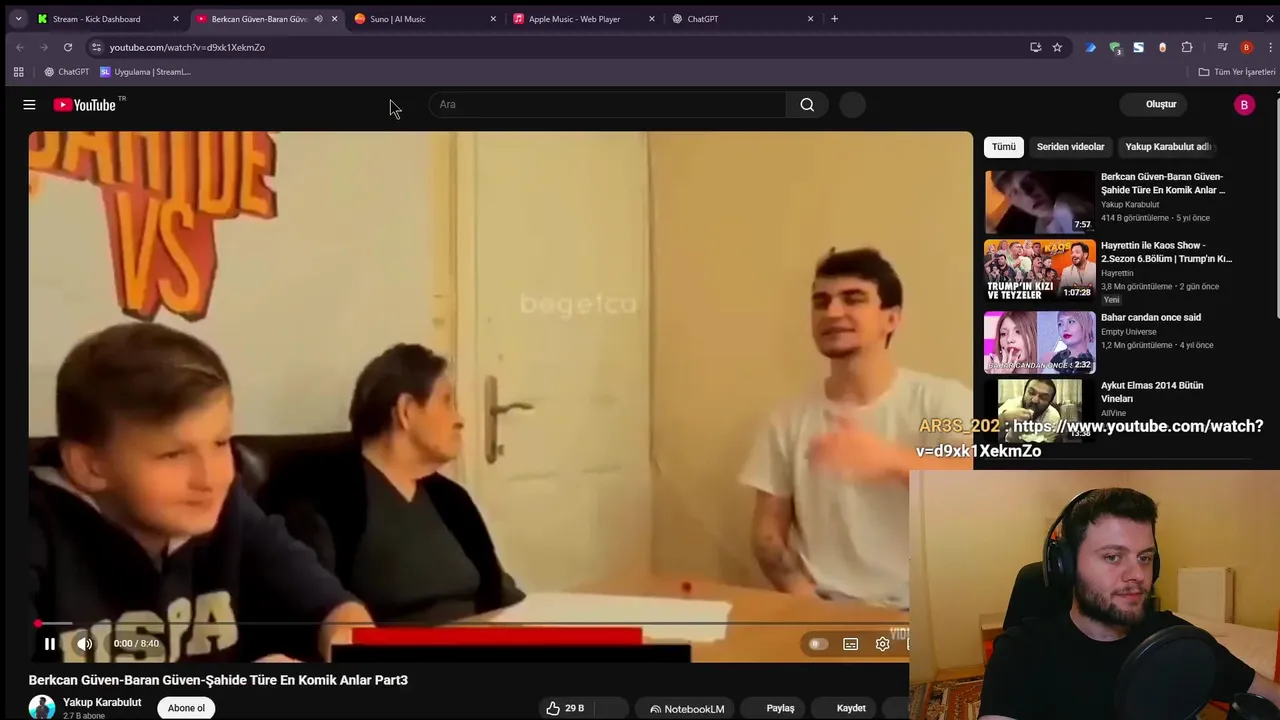Open the tab search dropdown arrow
The image size is (1280, 720).
(18, 19)
